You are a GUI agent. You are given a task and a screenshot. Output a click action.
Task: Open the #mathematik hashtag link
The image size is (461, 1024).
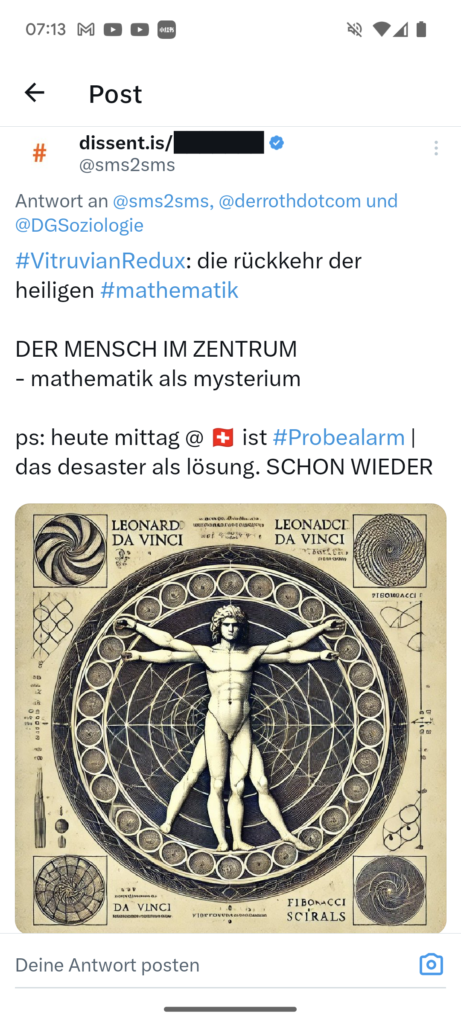point(169,290)
